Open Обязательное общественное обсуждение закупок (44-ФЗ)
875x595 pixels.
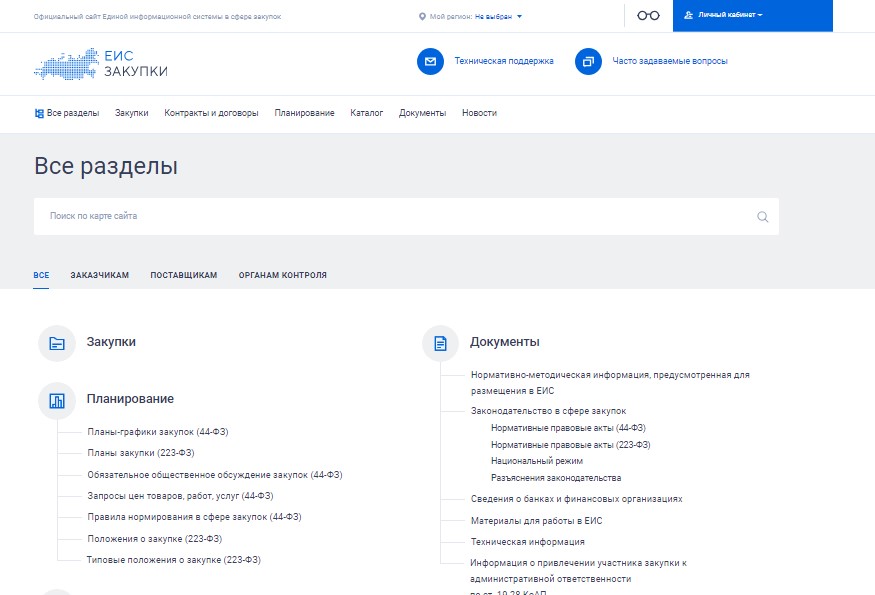tap(215, 475)
